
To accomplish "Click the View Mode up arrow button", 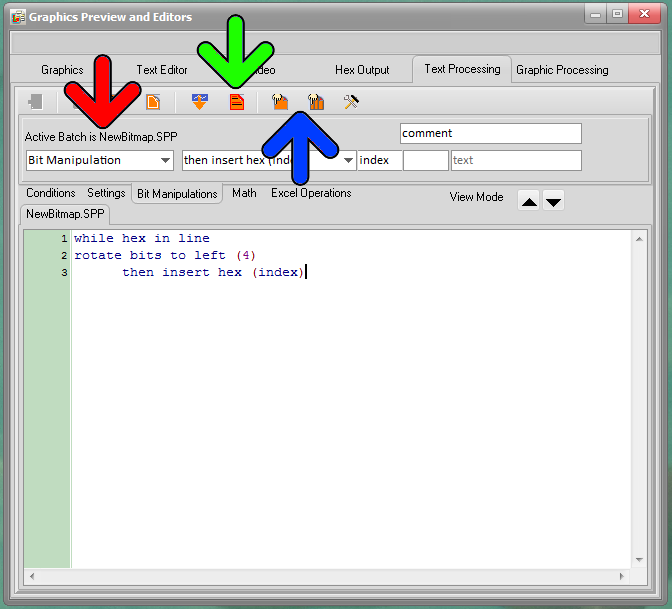I will click(x=529, y=201).
